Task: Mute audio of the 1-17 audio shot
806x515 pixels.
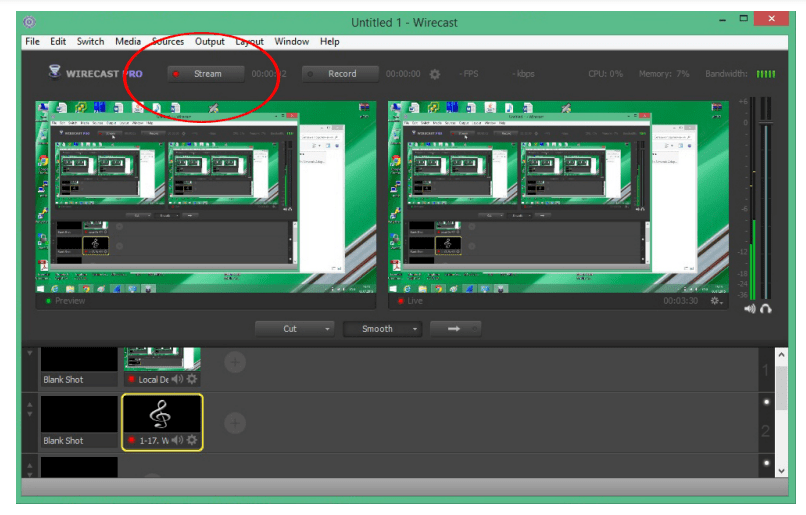Action: tap(177, 440)
